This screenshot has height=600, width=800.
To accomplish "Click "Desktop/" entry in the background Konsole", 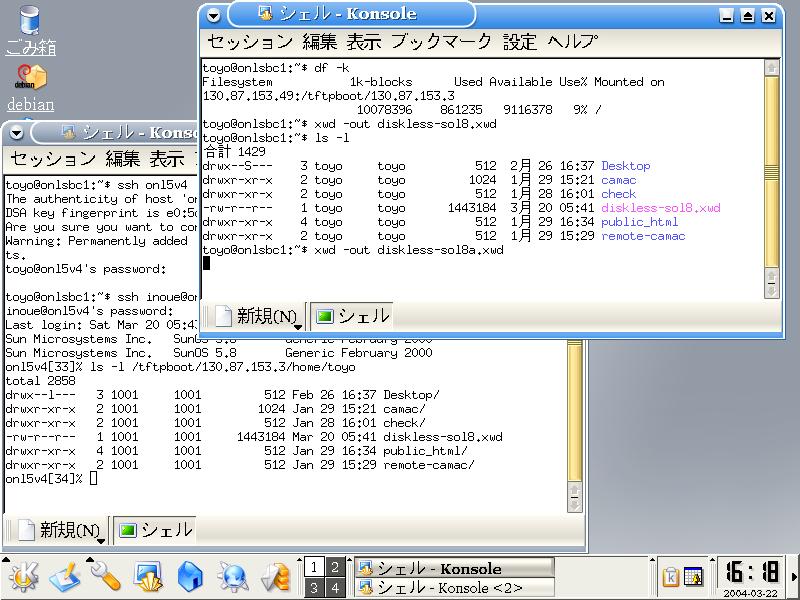I will click(x=411, y=395).
